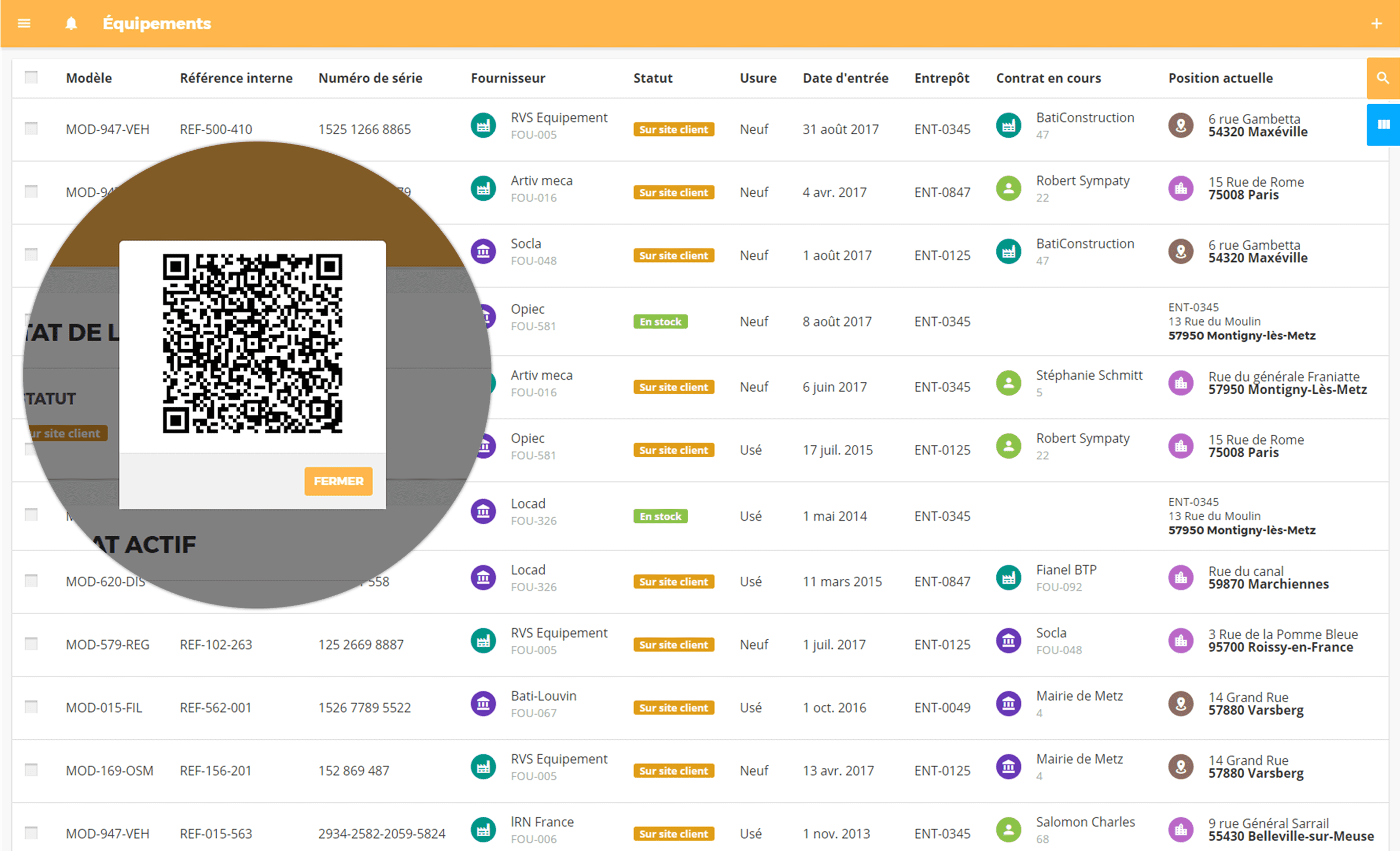
Task: Click Bati-Louvin supplier icon
Action: (483, 704)
